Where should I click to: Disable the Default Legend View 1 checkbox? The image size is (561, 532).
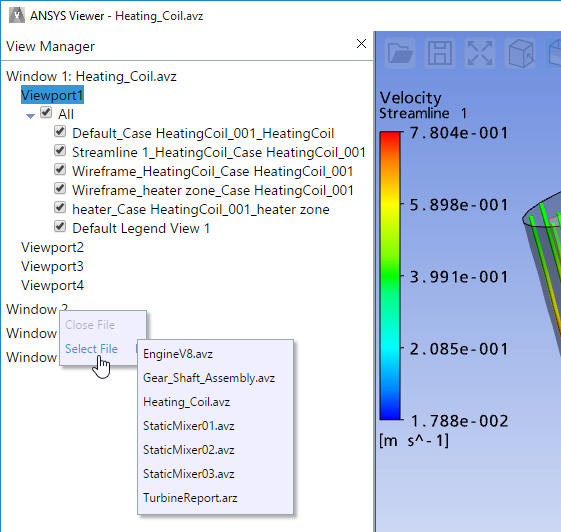pyautogui.click(x=60, y=226)
